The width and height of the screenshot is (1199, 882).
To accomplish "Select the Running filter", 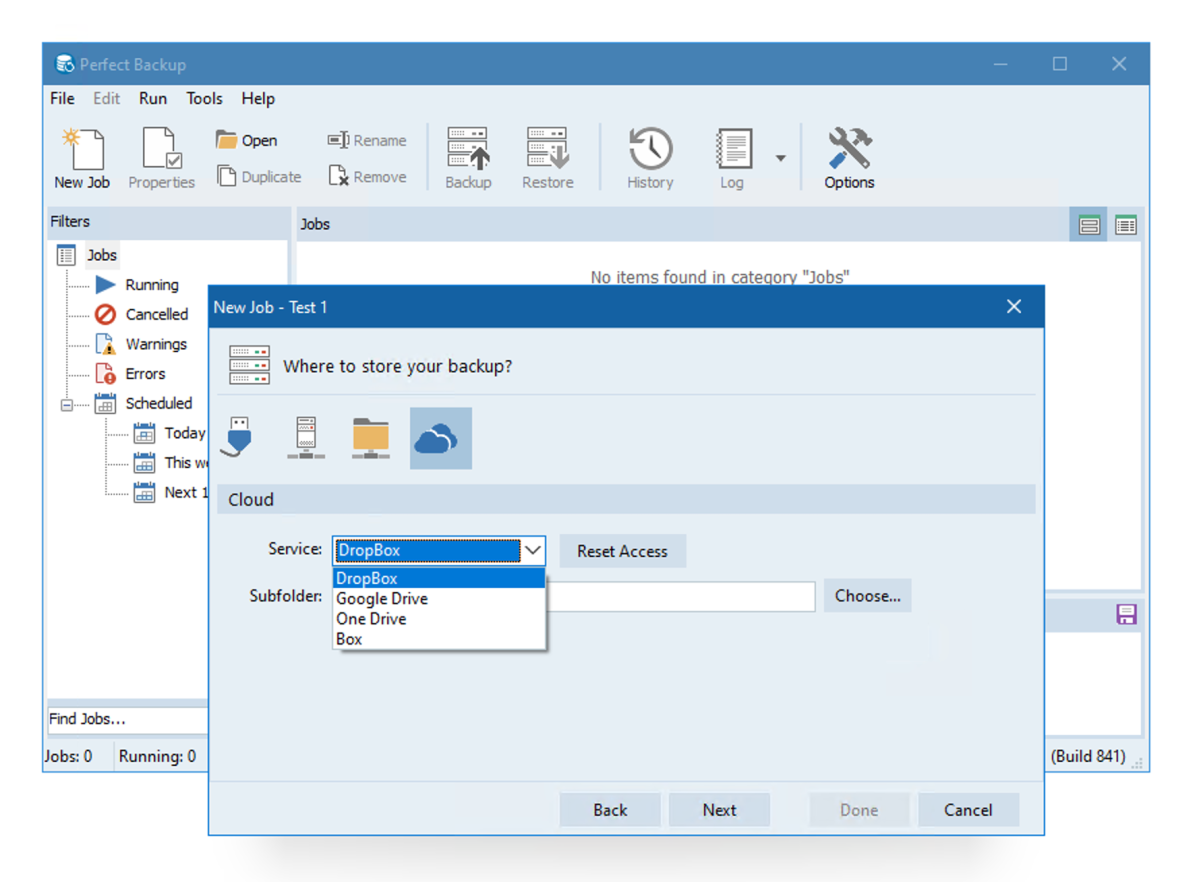I will (x=151, y=285).
